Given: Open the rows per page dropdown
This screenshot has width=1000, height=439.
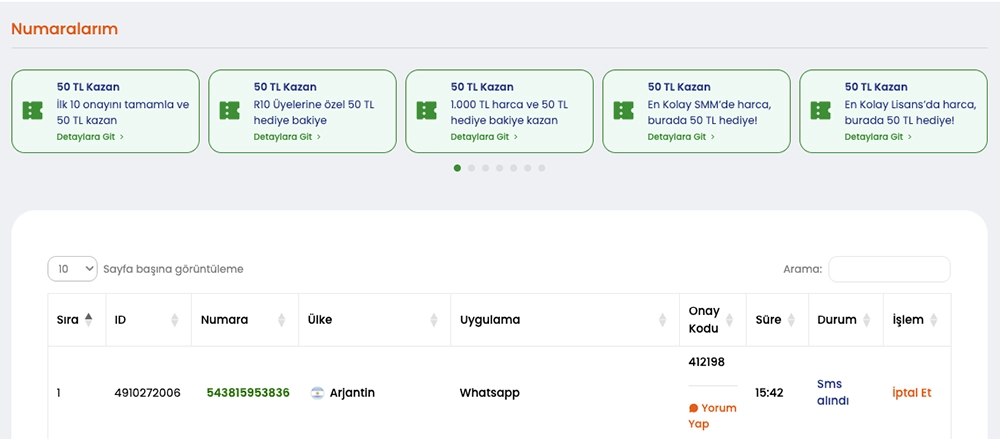Looking at the screenshot, I should [x=73, y=269].
